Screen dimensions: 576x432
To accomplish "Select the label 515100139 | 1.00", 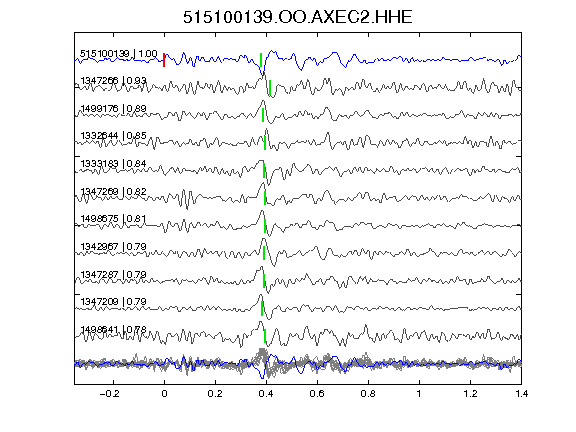I will (x=119, y=54).
